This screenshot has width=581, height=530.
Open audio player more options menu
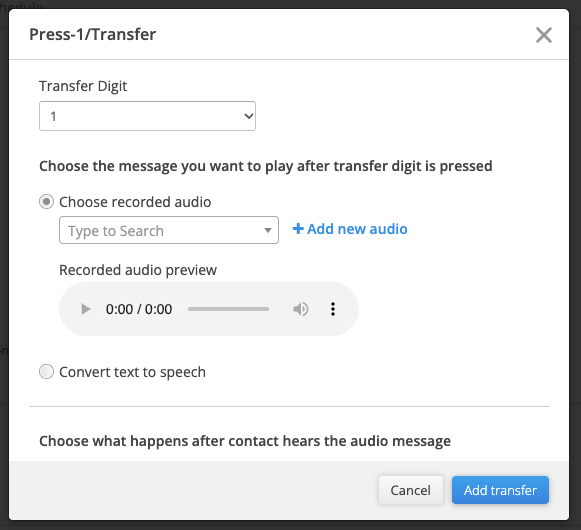pos(333,309)
